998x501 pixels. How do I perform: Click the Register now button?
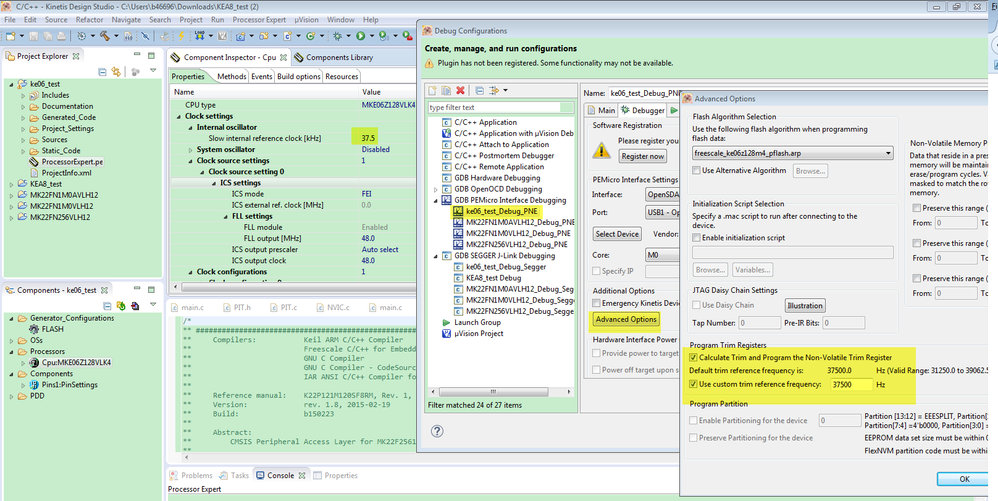pos(642,155)
